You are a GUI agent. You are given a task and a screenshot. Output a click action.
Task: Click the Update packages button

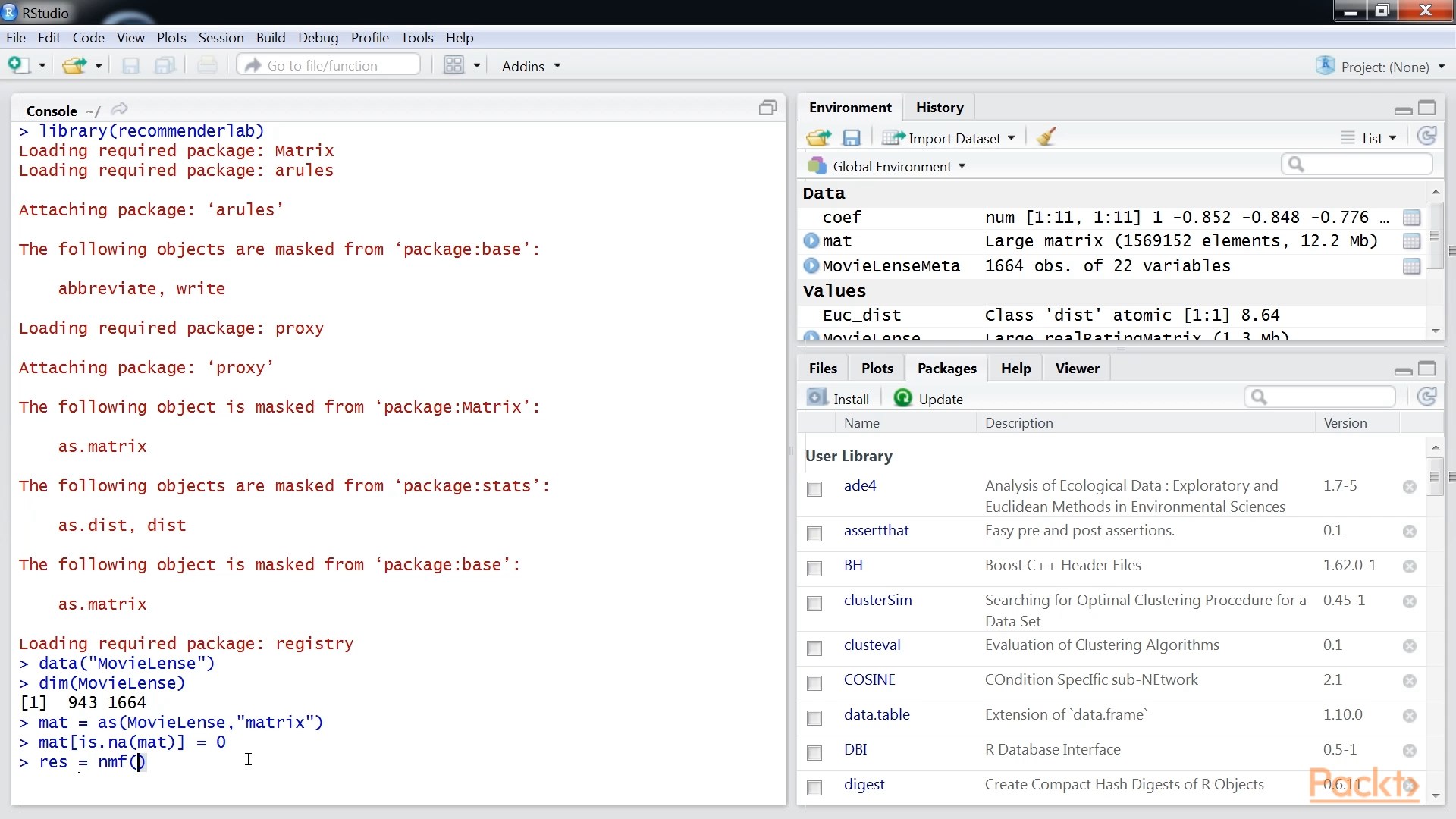pyautogui.click(x=929, y=399)
